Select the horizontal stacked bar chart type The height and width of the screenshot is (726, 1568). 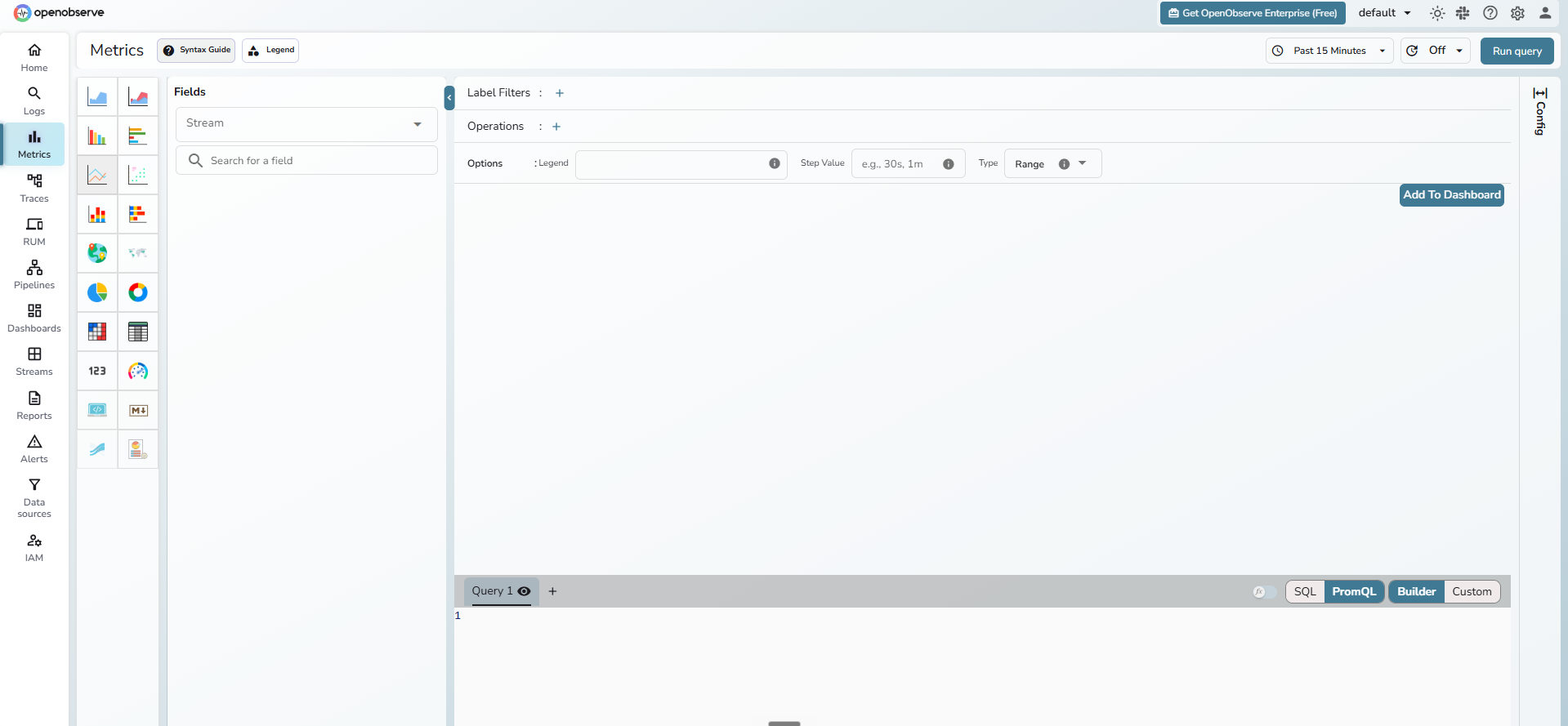[138, 214]
